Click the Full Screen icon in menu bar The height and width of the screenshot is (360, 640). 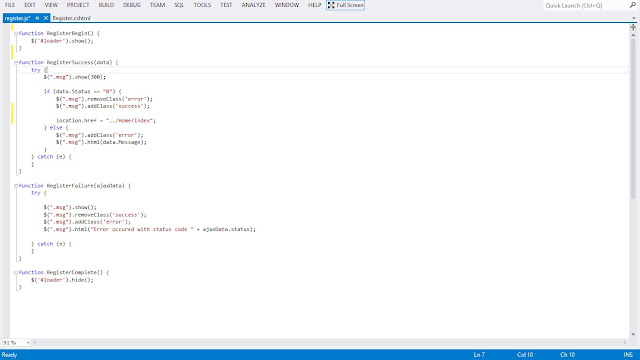(x=331, y=5)
